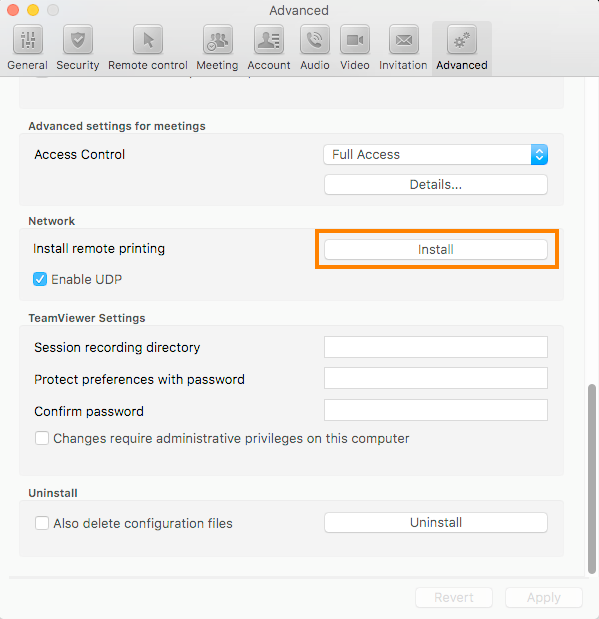Click Install for remote printing

[436, 249]
